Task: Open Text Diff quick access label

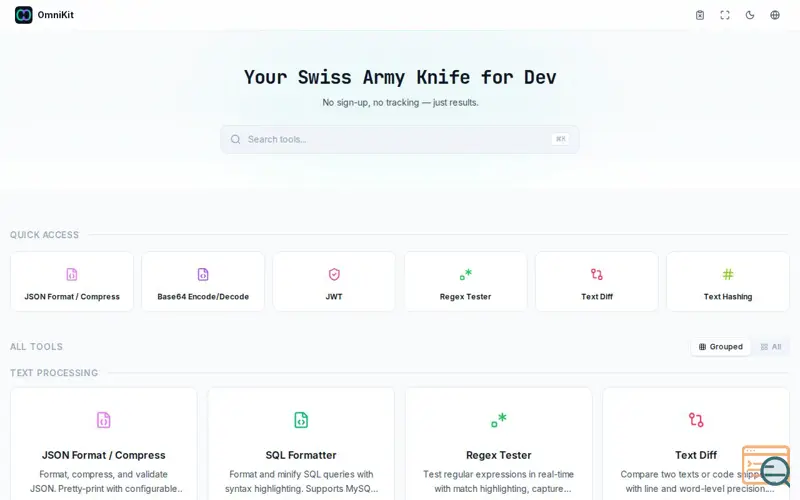Action: point(597,296)
